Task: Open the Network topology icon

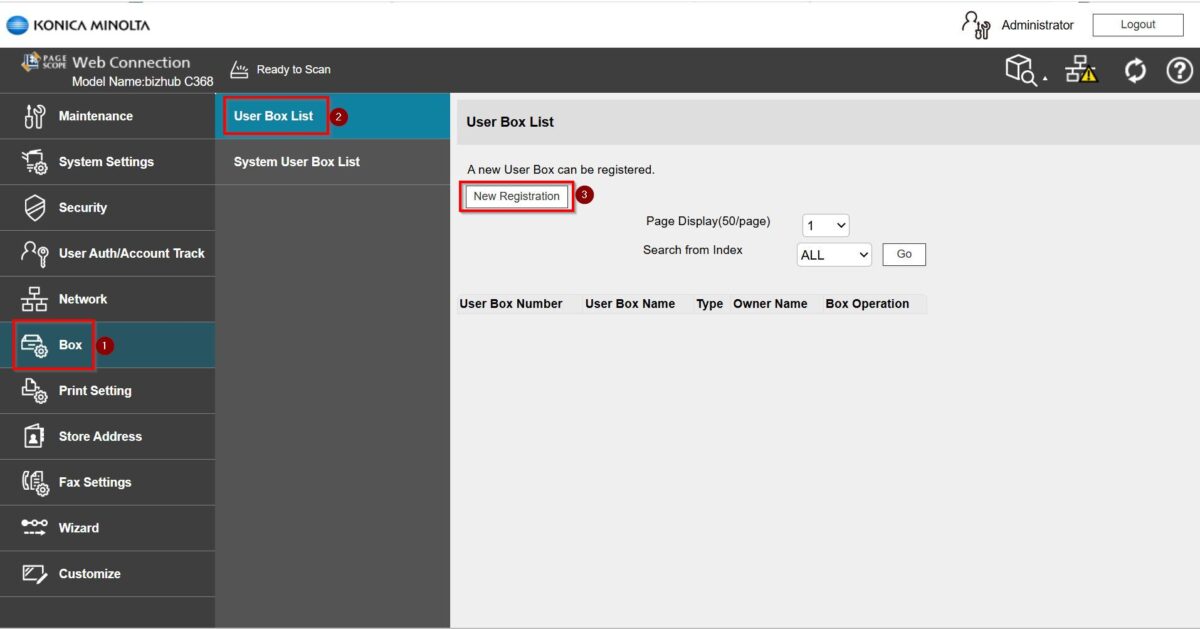Action: pyautogui.click(x=34, y=299)
